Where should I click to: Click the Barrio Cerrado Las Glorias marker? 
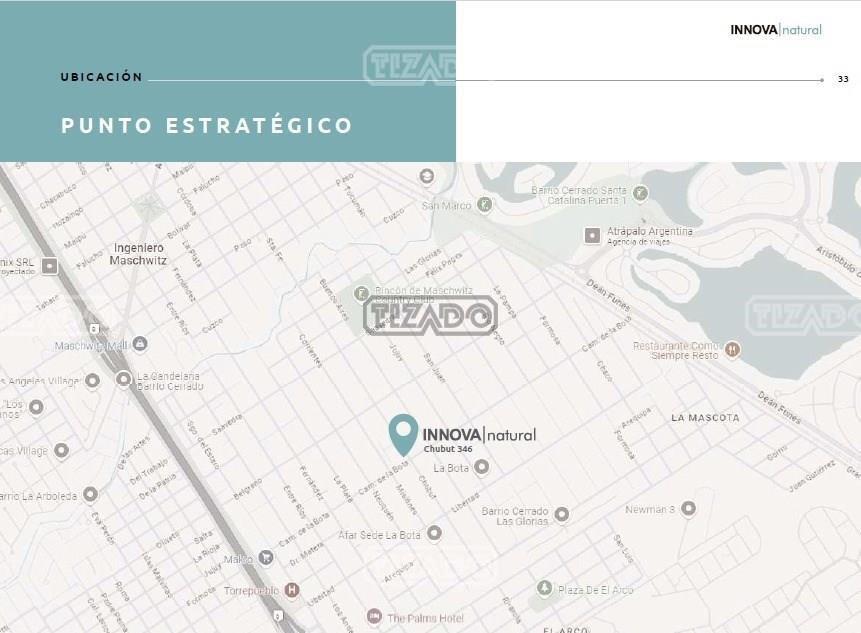pyautogui.click(x=561, y=514)
